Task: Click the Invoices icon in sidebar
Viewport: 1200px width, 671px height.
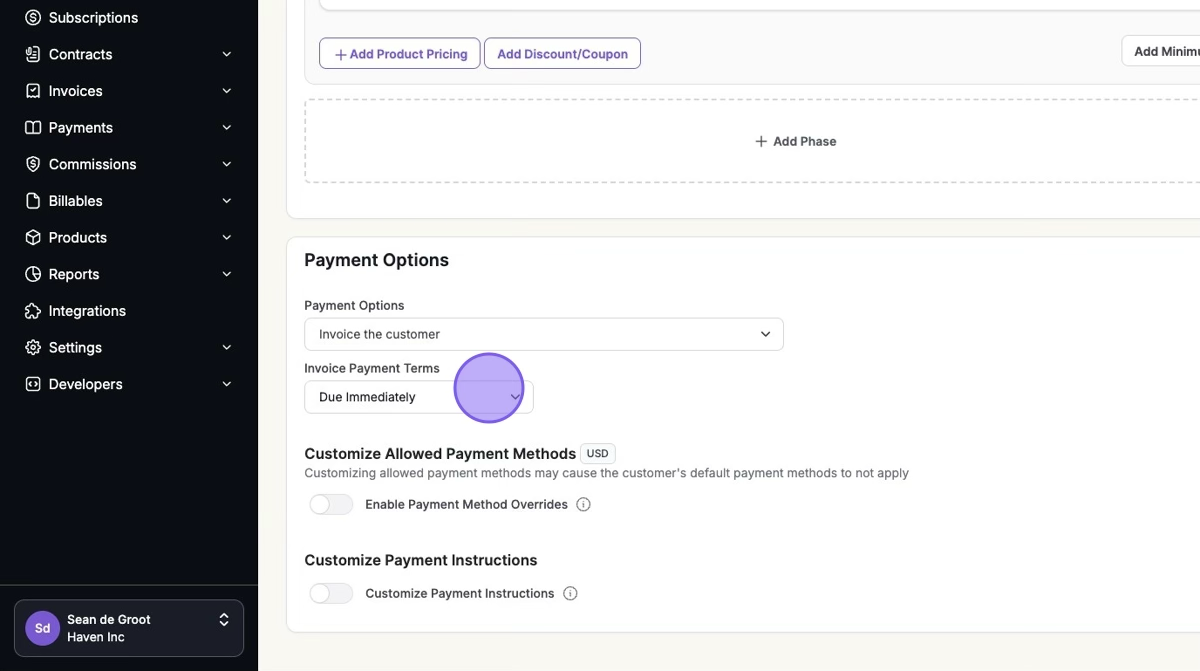Action: [x=33, y=91]
